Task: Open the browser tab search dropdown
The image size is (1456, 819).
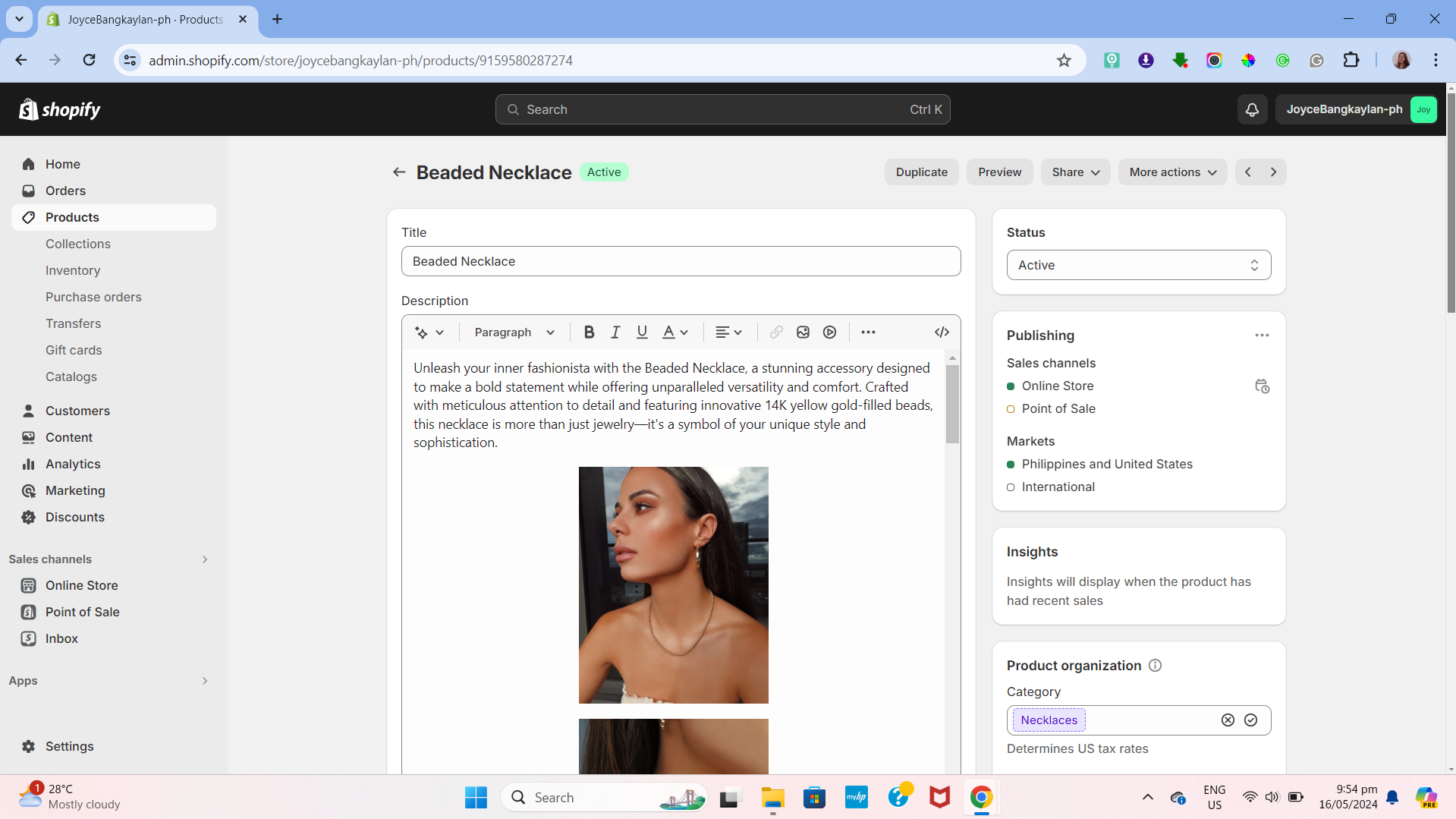Action: tap(19, 19)
